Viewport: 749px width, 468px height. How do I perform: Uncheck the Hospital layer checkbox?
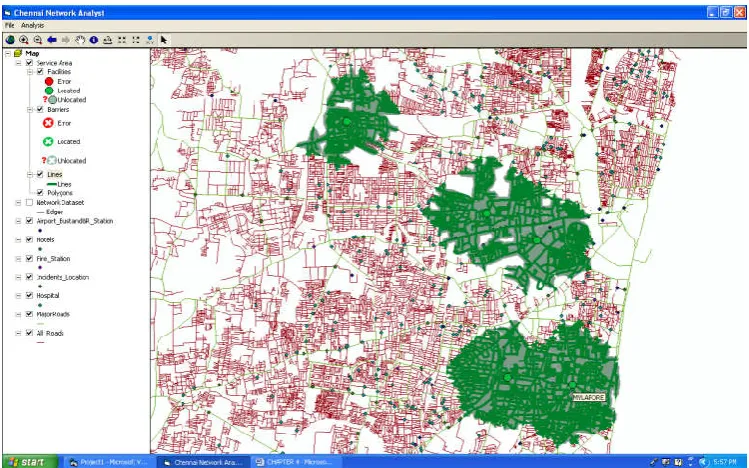tap(30, 296)
